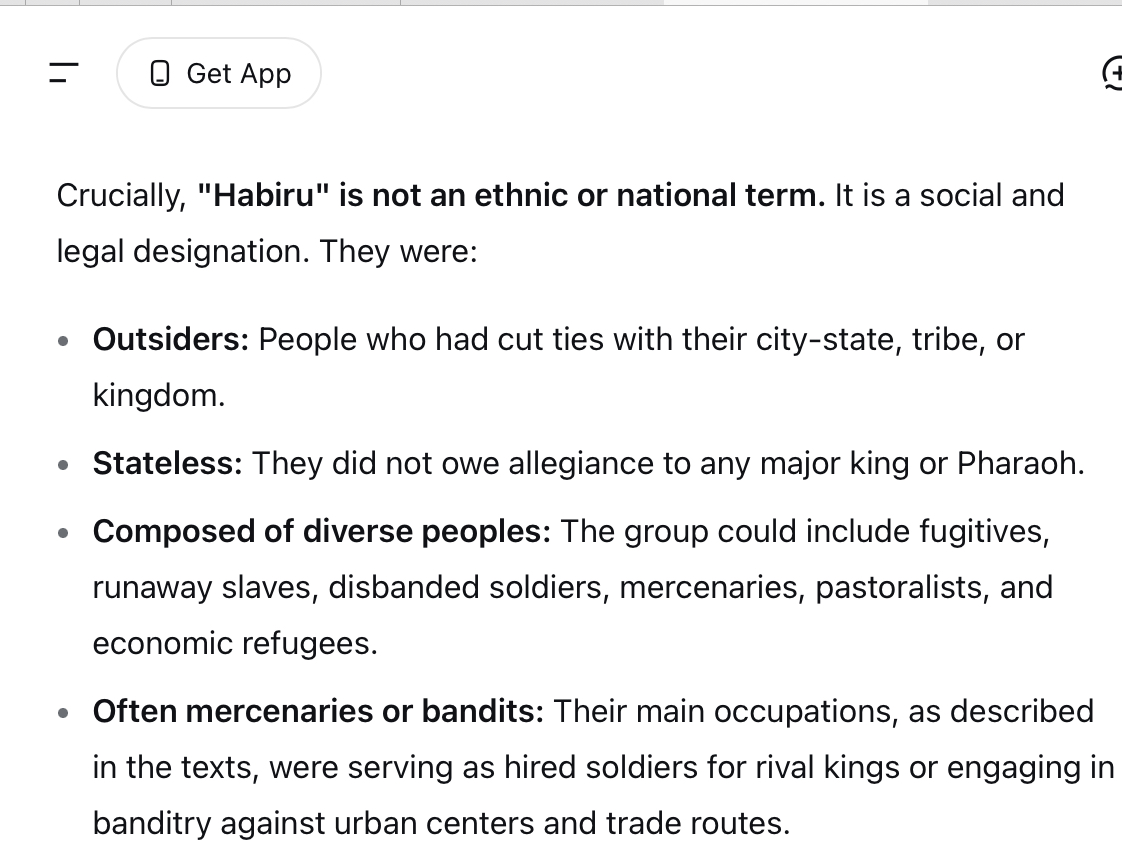Viewport: 1122px width, 863px height.
Task: Click the bold Stateless: label
Action: (167, 463)
